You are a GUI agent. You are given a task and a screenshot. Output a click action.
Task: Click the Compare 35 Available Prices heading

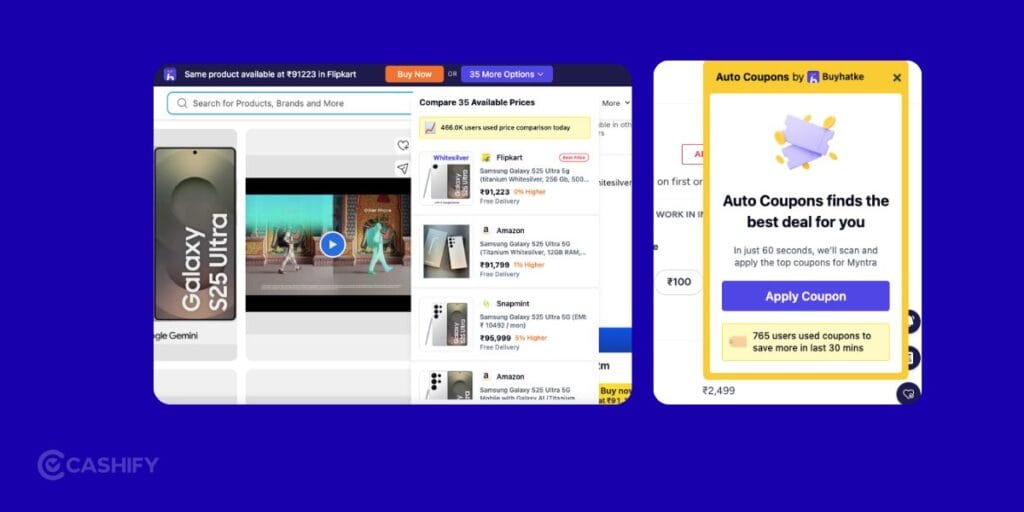tap(477, 103)
